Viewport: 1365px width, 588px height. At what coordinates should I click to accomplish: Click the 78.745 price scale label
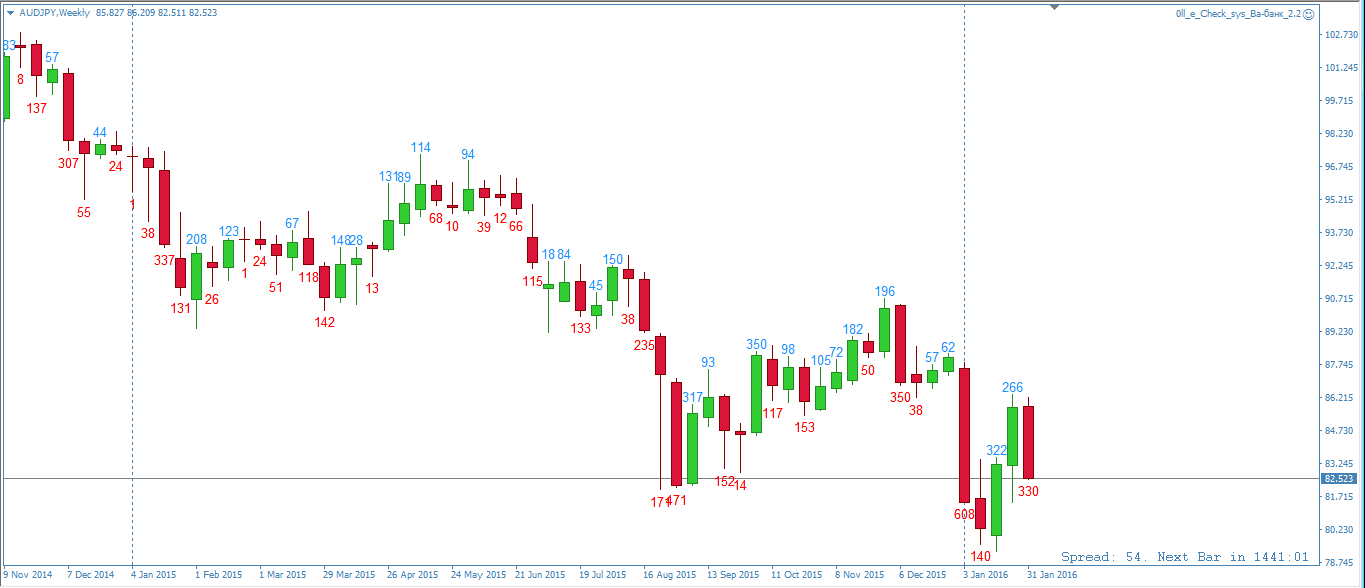point(1340,563)
